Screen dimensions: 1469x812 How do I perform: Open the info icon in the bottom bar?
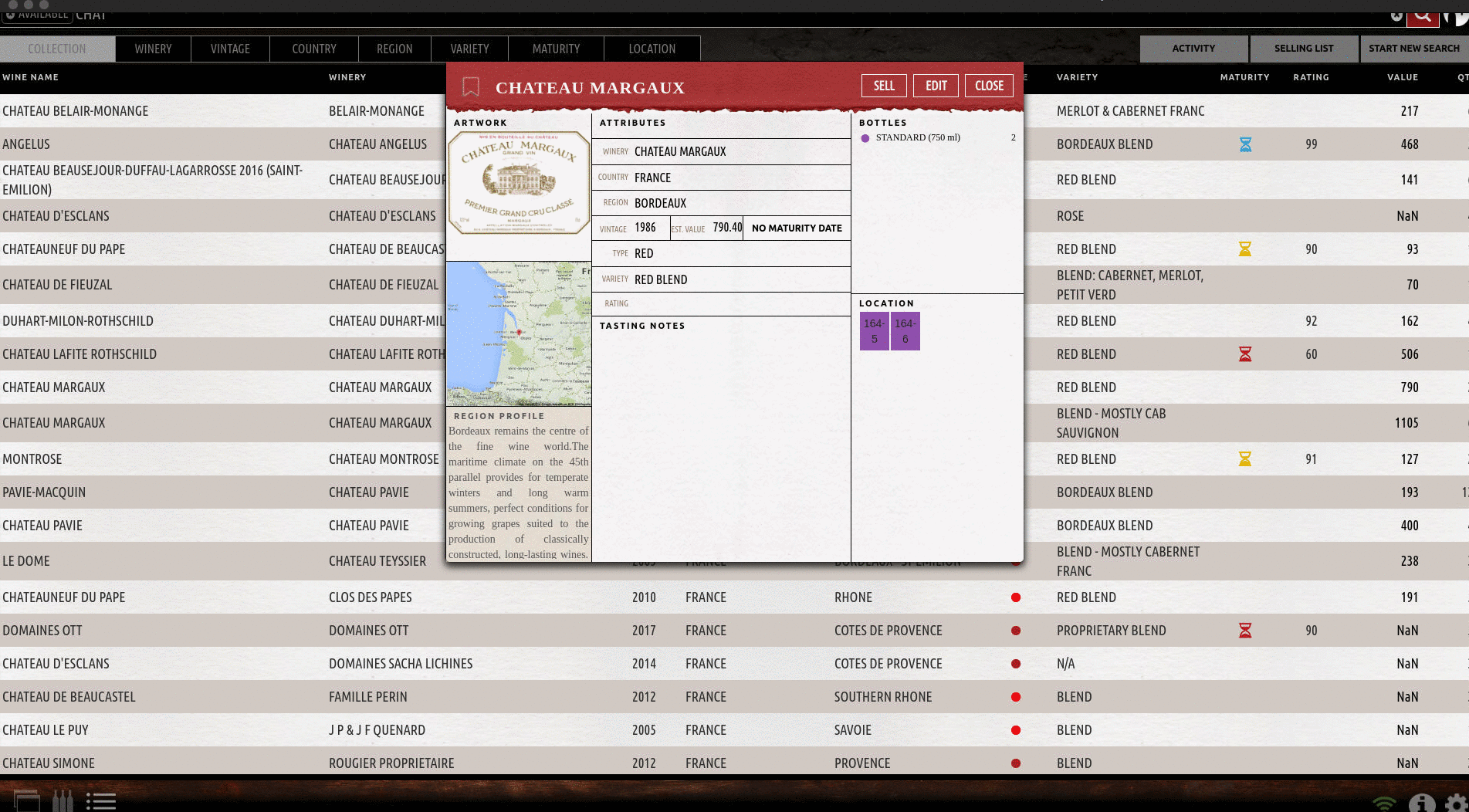(1421, 804)
